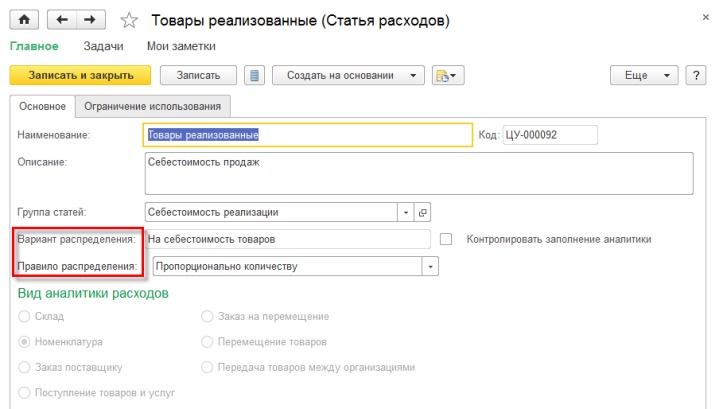Go to the home page icon

pyautogui.click(x=24, y=20)
